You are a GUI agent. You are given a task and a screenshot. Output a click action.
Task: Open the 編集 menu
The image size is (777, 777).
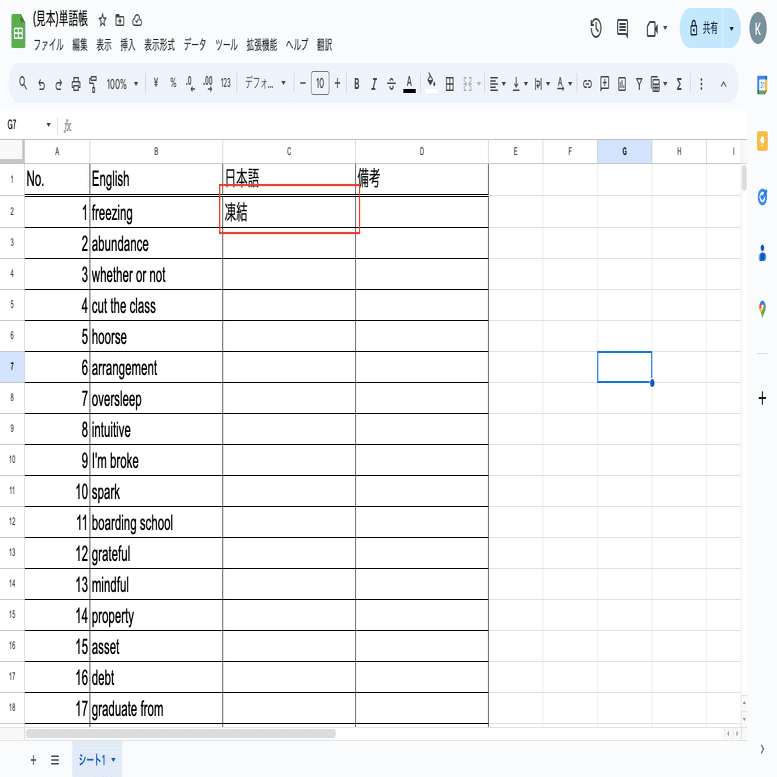(80, 45)
